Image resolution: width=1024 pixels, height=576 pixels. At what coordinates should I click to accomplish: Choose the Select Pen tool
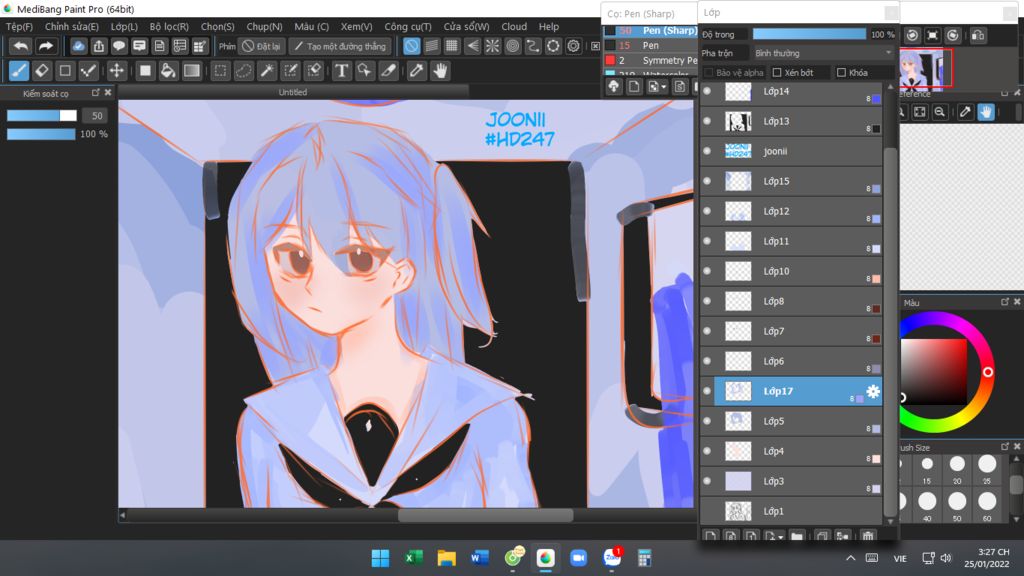pyautogui.click(x=291, y=71)
